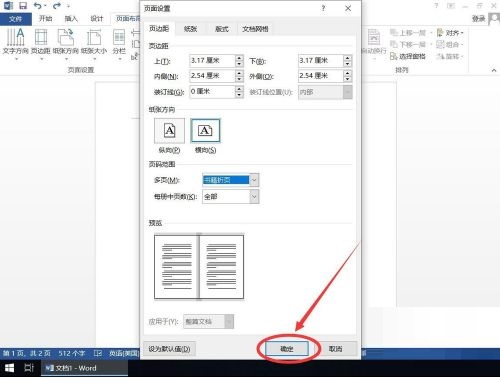Decrease the 下 bottom margin spinner
The height and width of the screenshot is (377, 500).
[348, 64]
